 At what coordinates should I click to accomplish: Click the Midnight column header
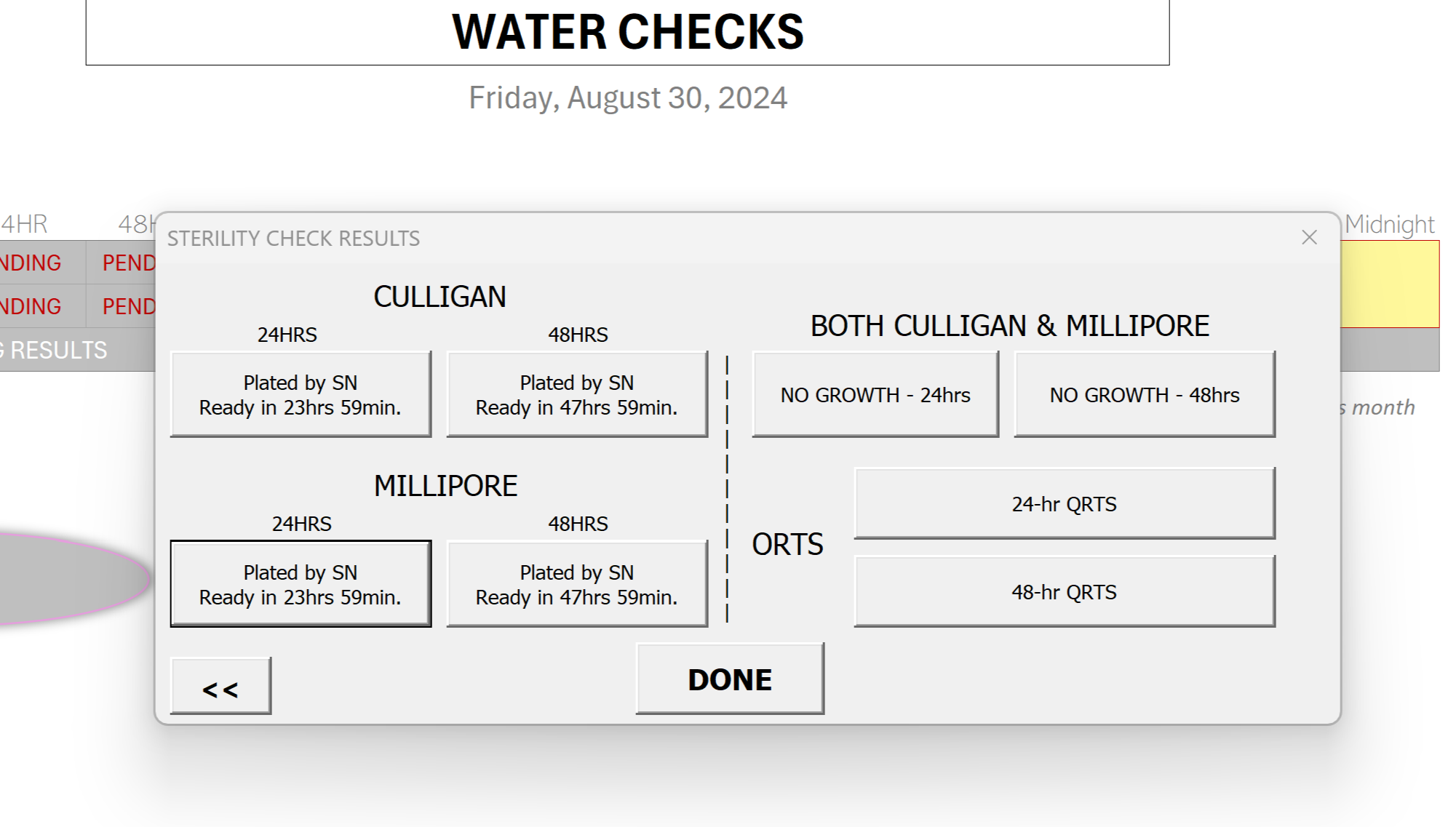(1389, 224)
